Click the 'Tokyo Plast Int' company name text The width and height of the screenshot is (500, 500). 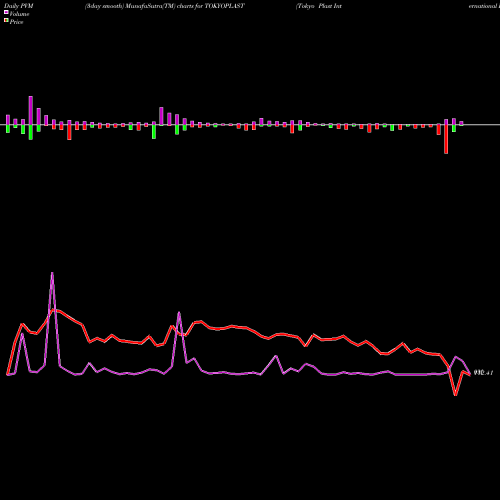319,6
